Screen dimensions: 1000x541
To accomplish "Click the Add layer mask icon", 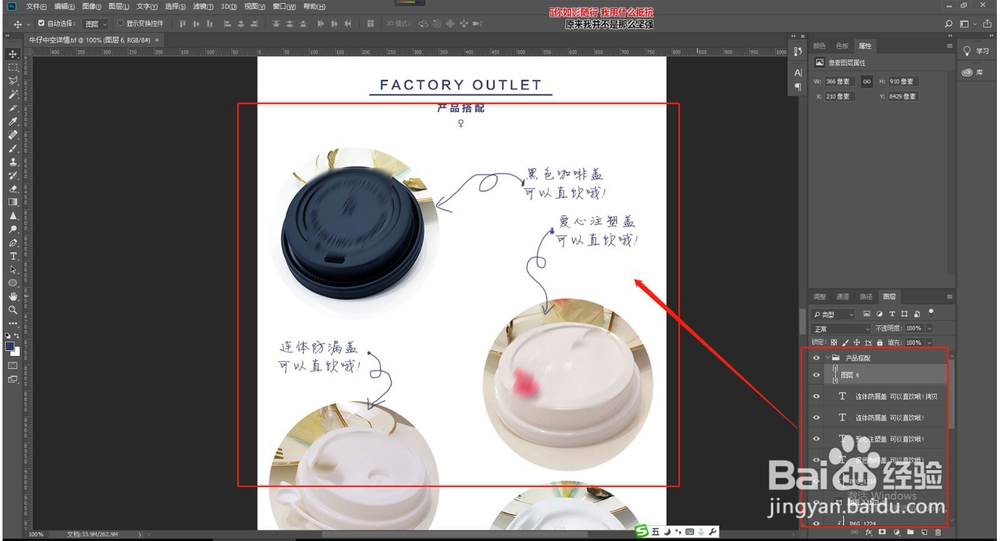I will tap(882, 532).
